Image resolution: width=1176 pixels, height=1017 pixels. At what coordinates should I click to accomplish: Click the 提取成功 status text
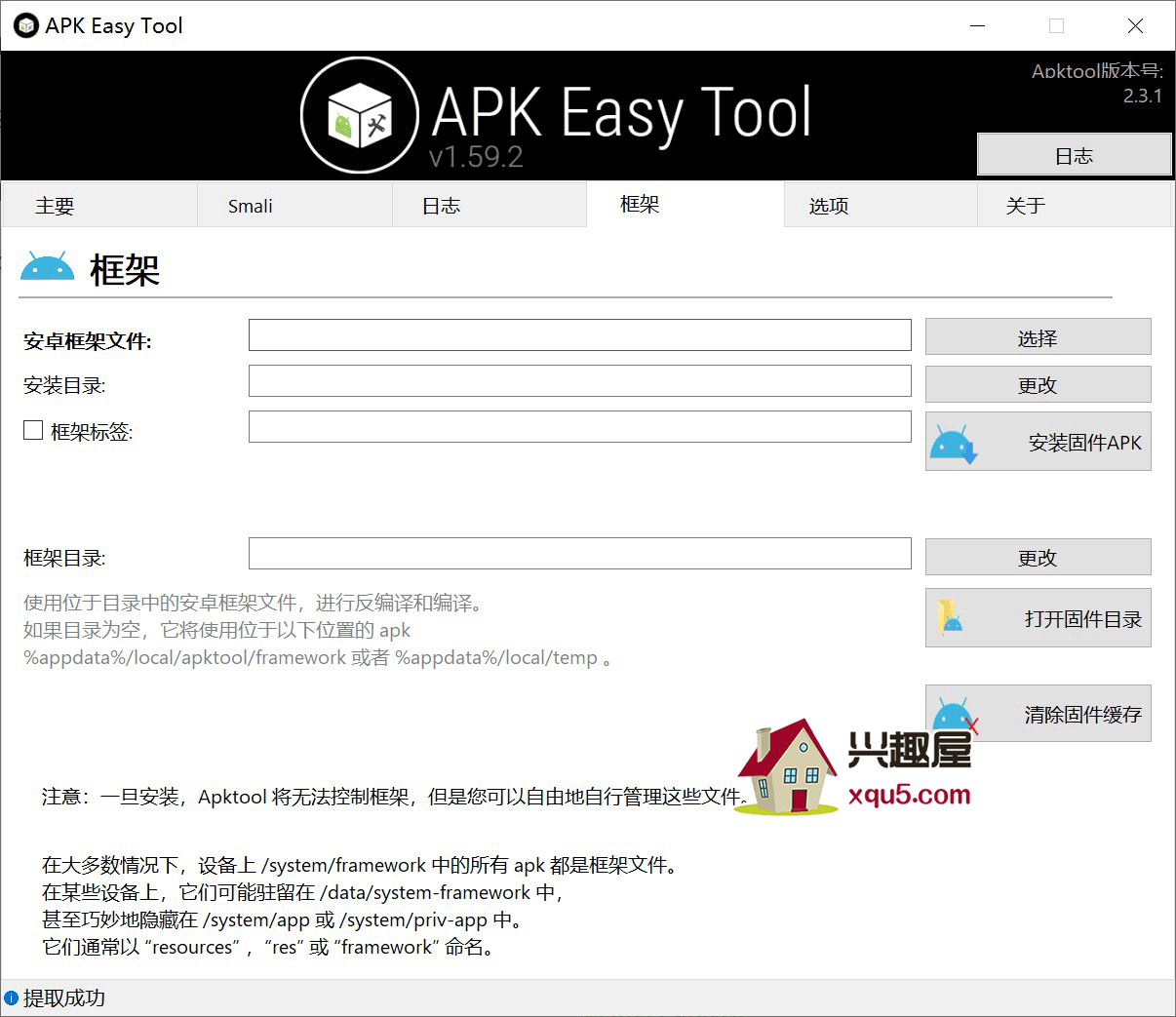64,997
